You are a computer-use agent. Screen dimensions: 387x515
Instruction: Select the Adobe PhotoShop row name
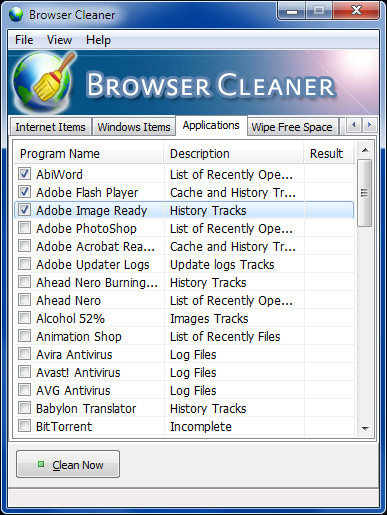(86, 228)
